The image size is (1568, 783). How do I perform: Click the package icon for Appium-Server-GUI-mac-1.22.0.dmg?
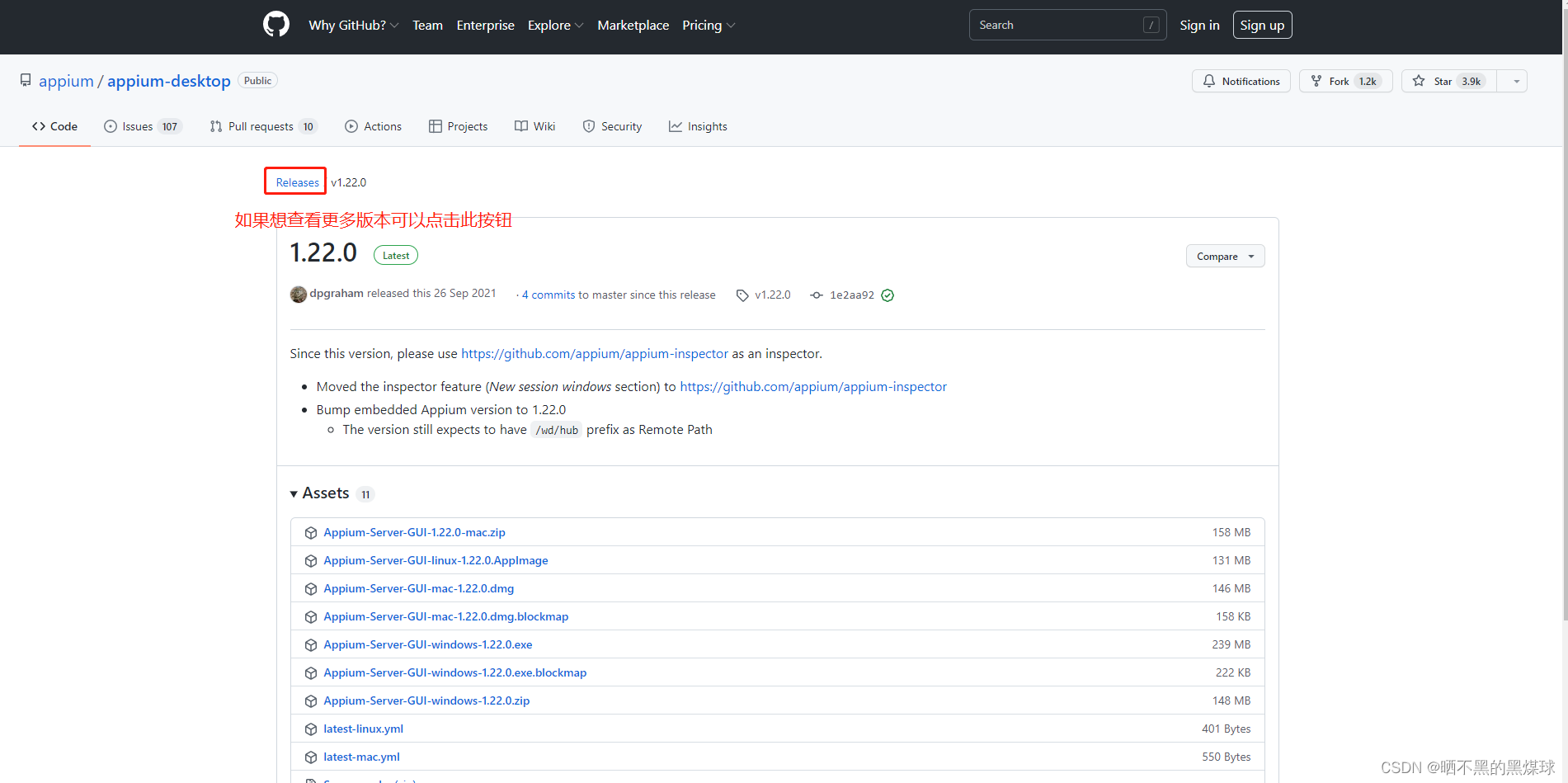tap(311, 589)
